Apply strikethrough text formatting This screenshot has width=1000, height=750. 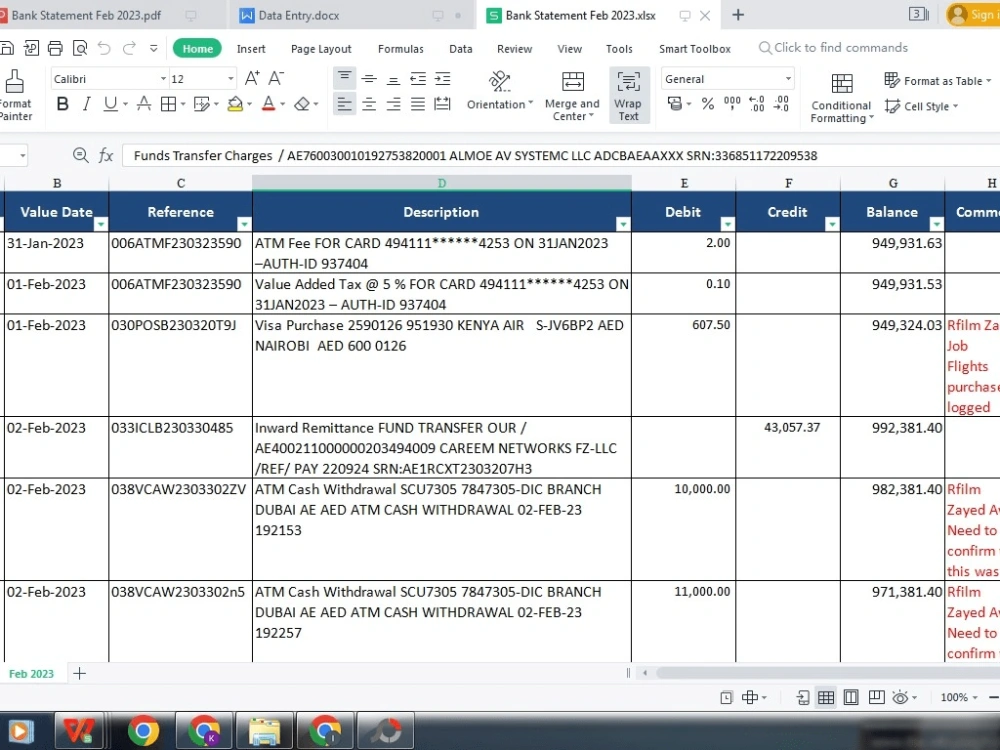click(x=144, y=104)
